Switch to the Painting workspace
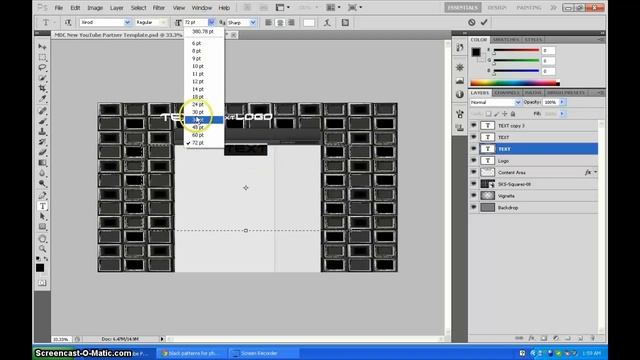640x360 pixels. [529, 8]
